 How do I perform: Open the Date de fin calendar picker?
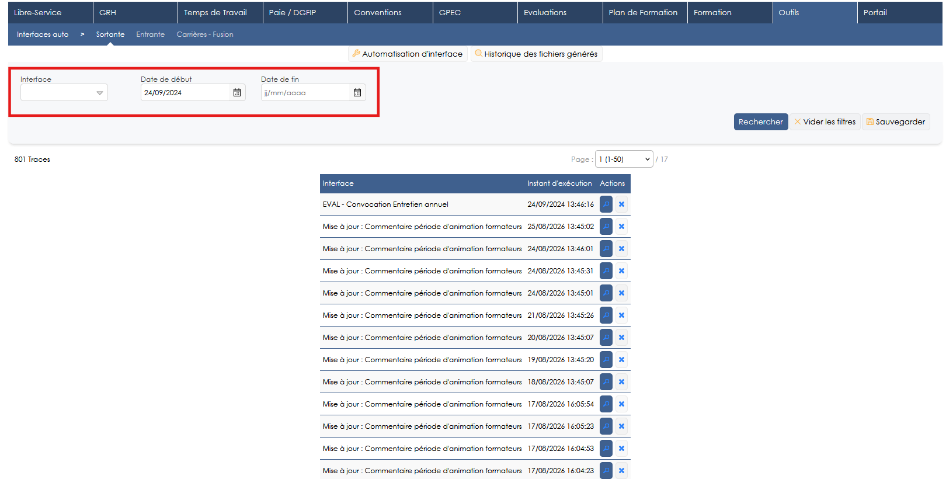(x=357, y=93)
